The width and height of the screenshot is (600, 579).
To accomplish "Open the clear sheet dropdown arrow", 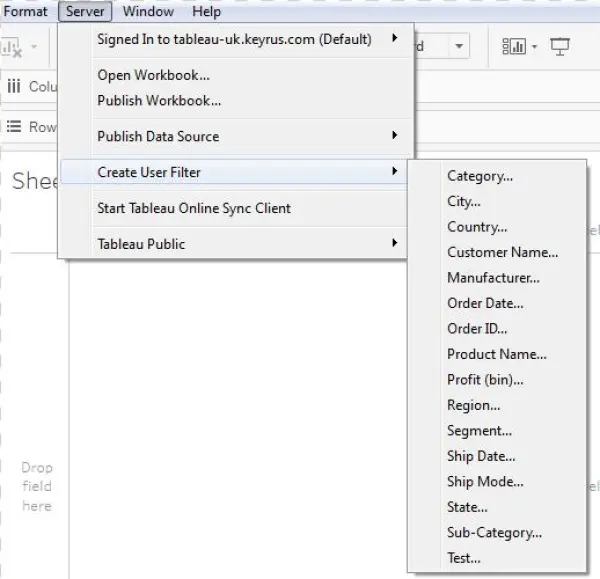I will [34, 47].
